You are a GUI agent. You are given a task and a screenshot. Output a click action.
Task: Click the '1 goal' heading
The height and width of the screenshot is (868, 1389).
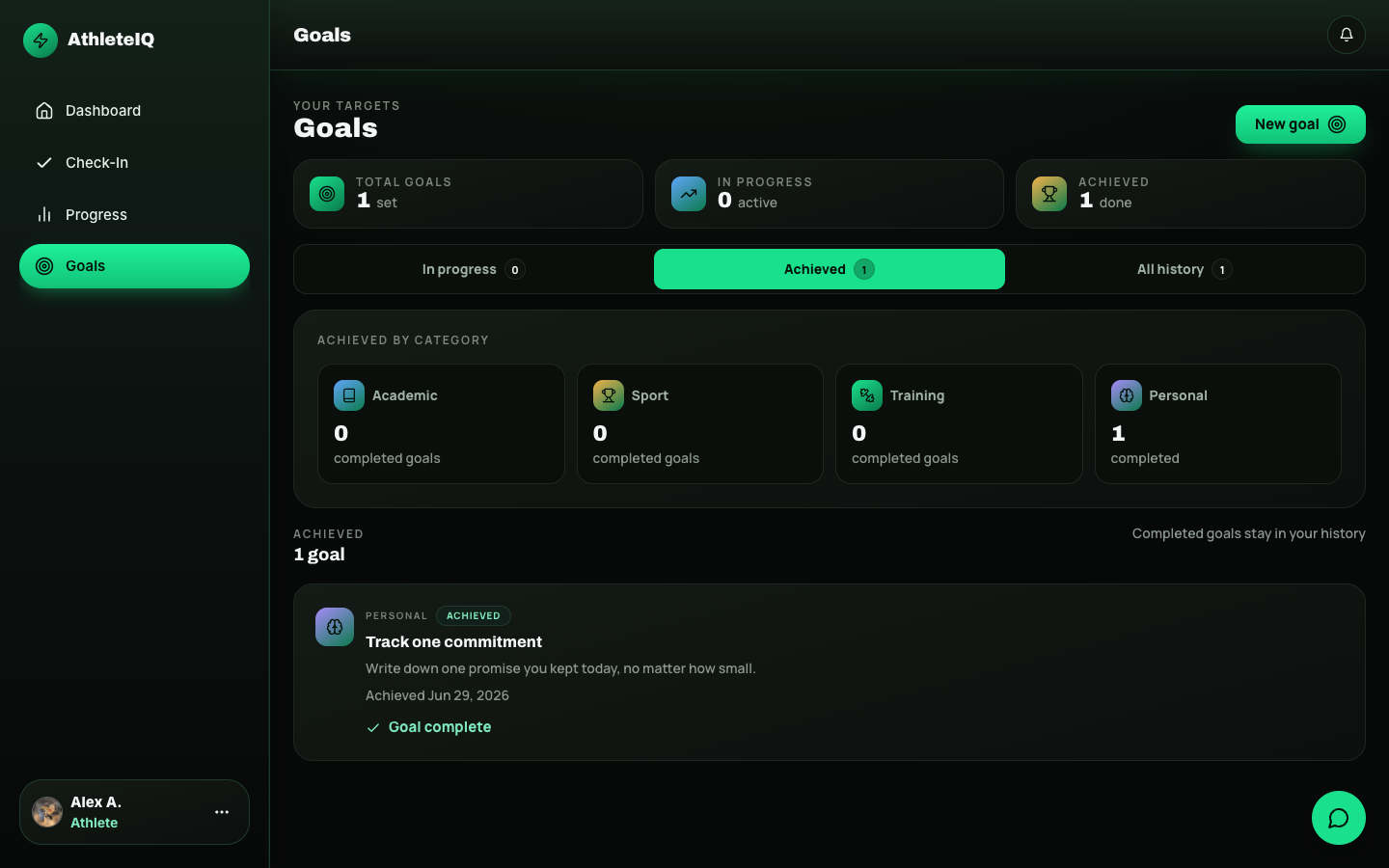319,555
